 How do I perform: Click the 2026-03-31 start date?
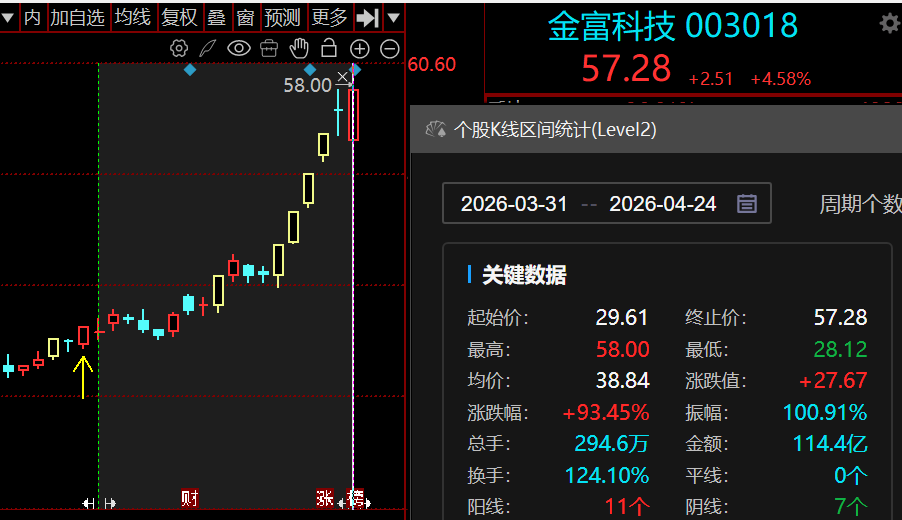[514, 204]
